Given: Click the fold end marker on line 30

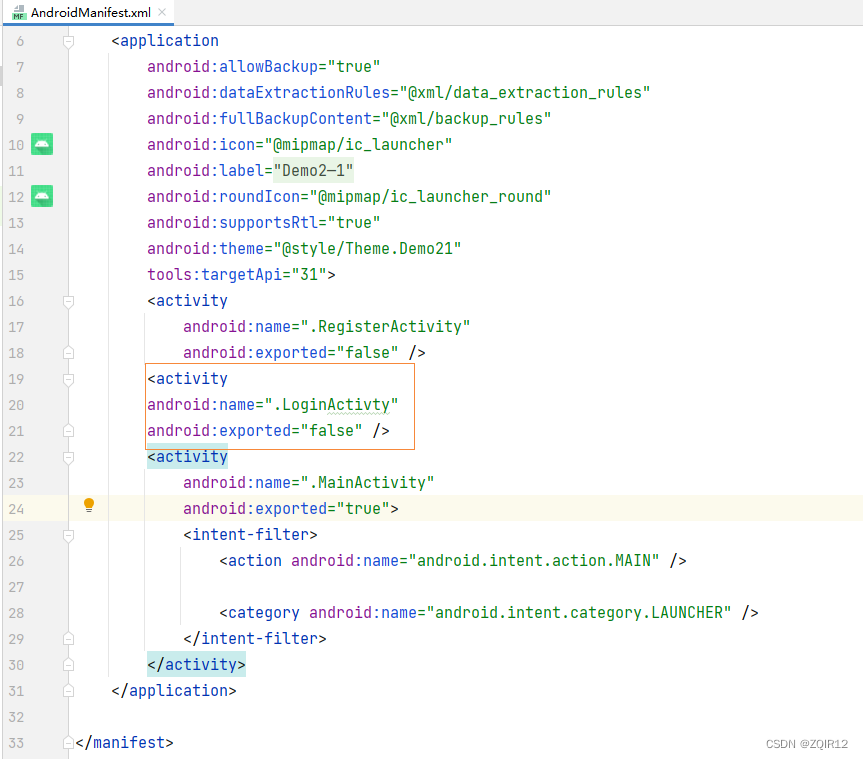Looking at the screenshot, I should [x=68, y=665].
